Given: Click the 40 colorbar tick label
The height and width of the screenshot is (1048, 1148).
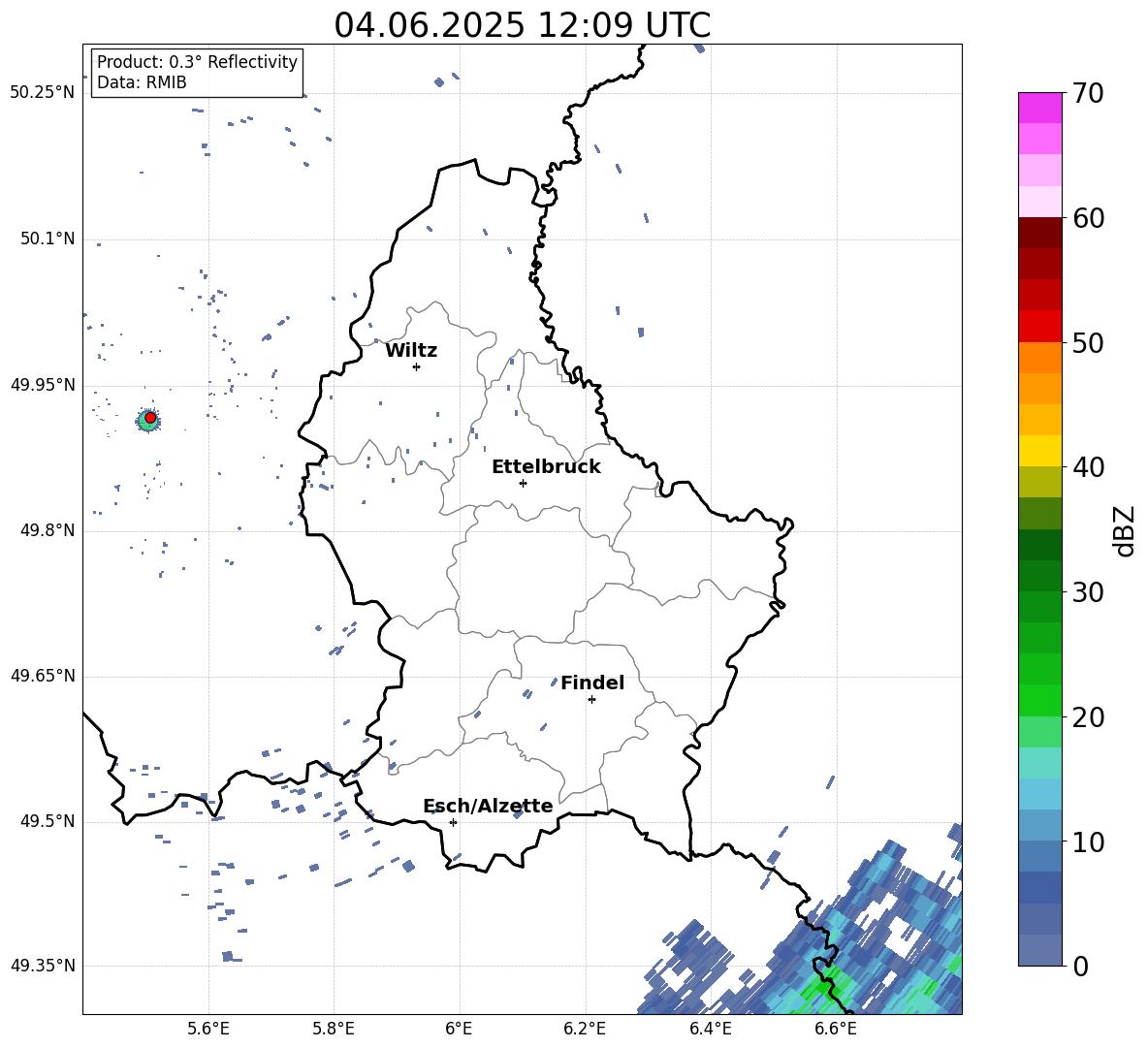Looking at the screenshot, I should click(1088, 467).
